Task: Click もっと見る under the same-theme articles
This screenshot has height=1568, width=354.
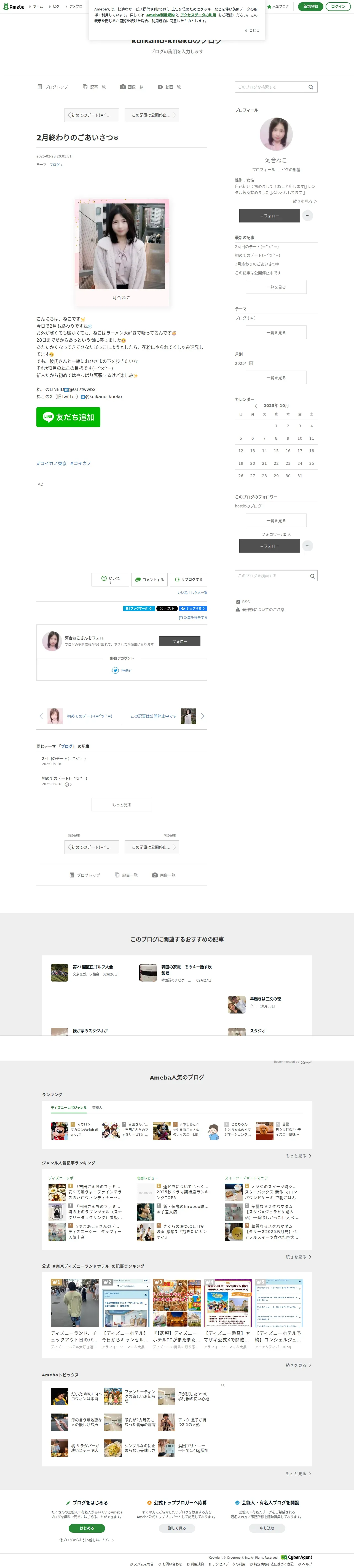Action: tap(122, 805)
